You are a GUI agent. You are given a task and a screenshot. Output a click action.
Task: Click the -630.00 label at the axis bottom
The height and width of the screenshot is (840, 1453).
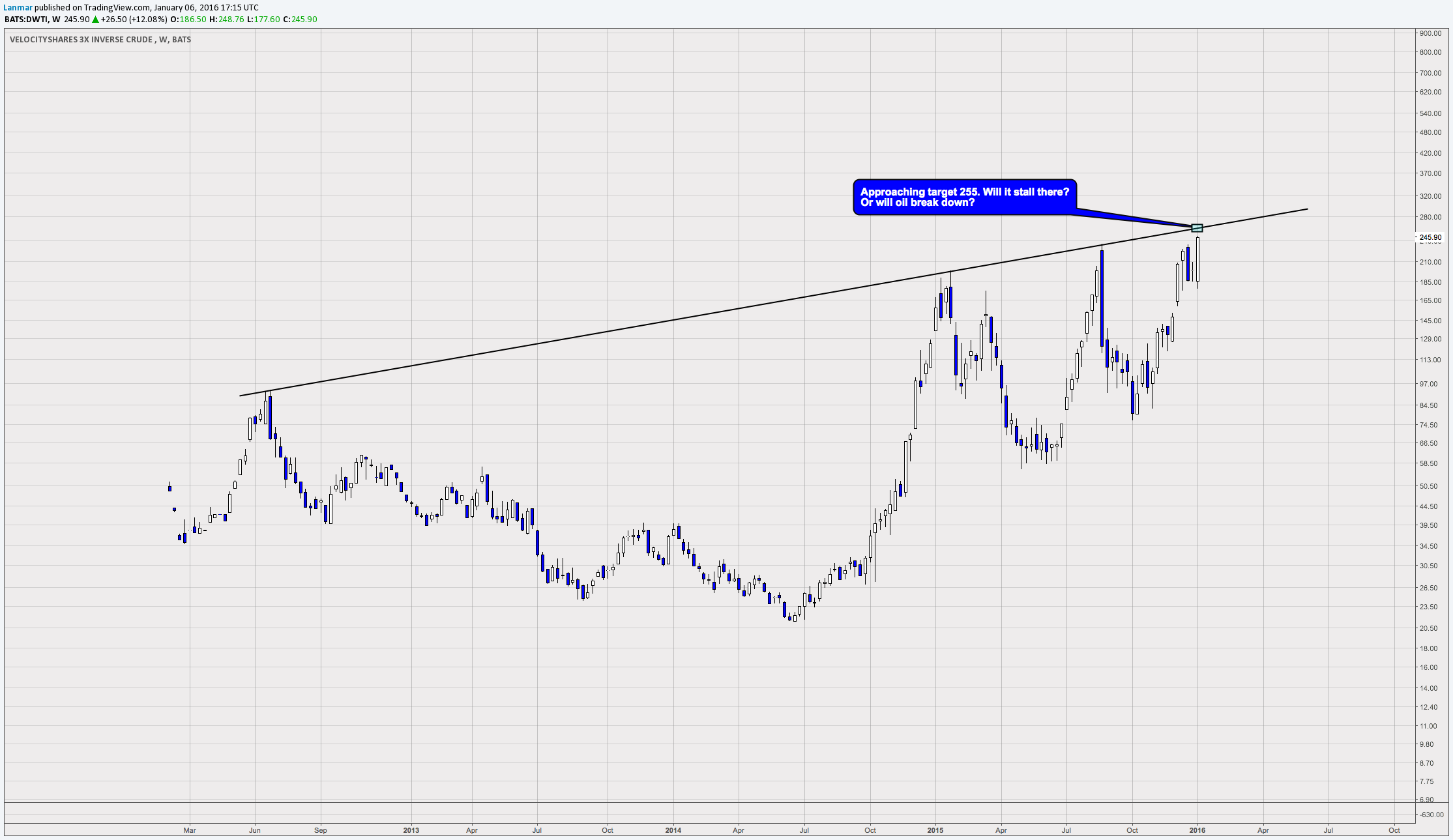(x=1430, y=815)
